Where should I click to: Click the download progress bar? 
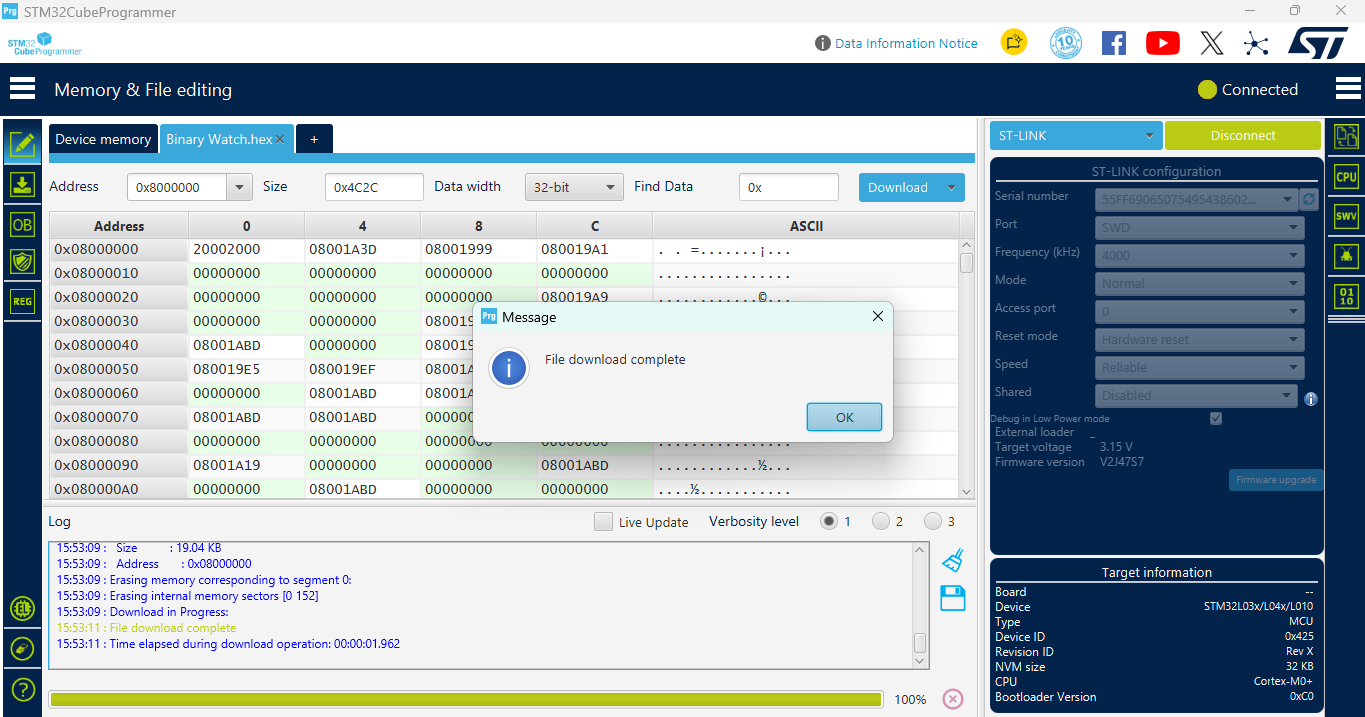[x=466, y=699]
